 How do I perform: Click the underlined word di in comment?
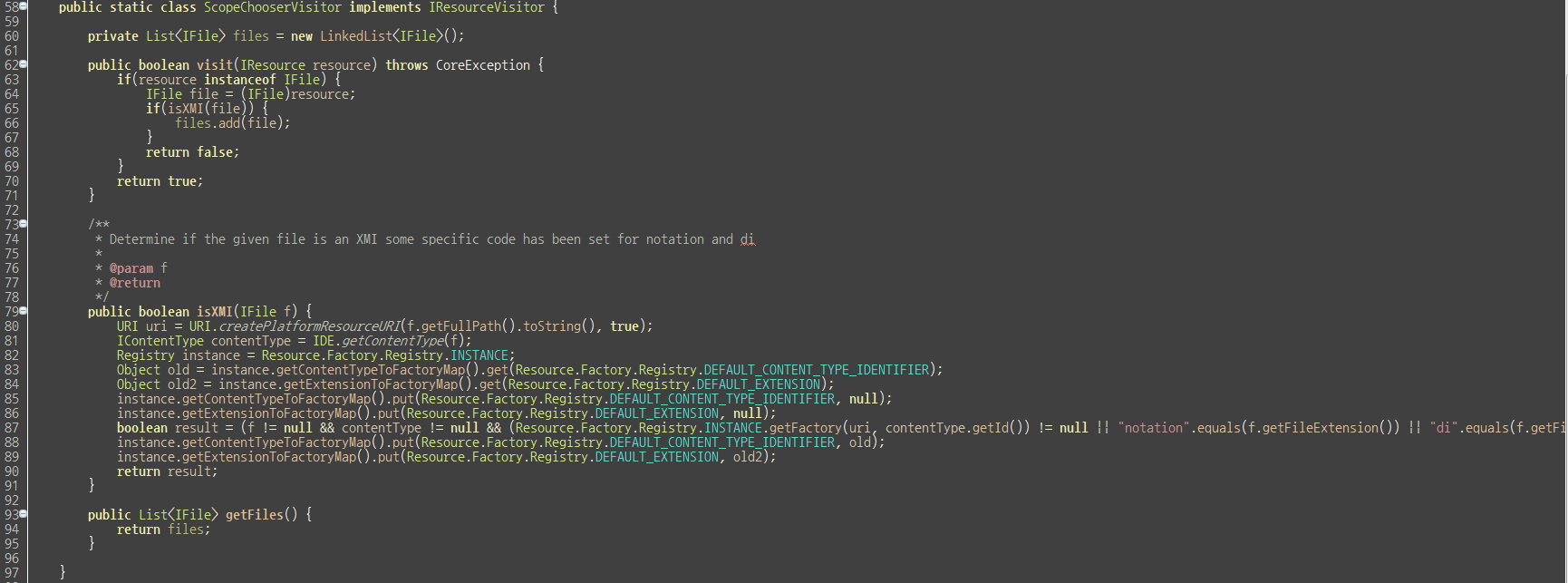coord(748,239)
